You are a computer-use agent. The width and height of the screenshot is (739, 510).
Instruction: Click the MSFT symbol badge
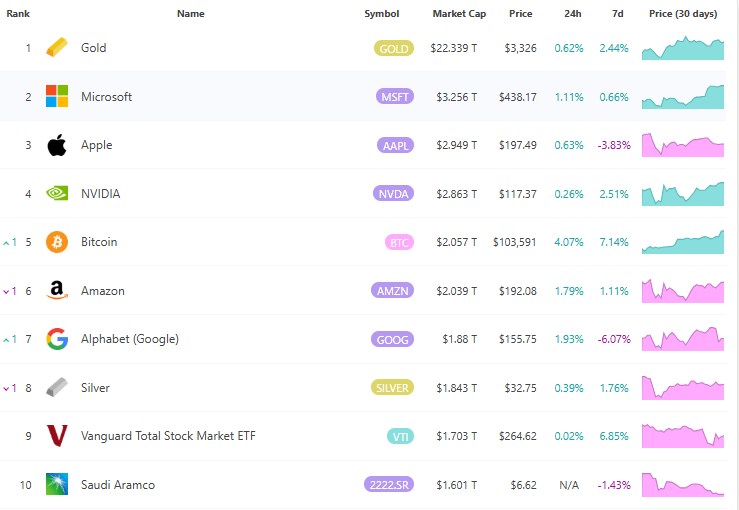click(x=395, y=97)
